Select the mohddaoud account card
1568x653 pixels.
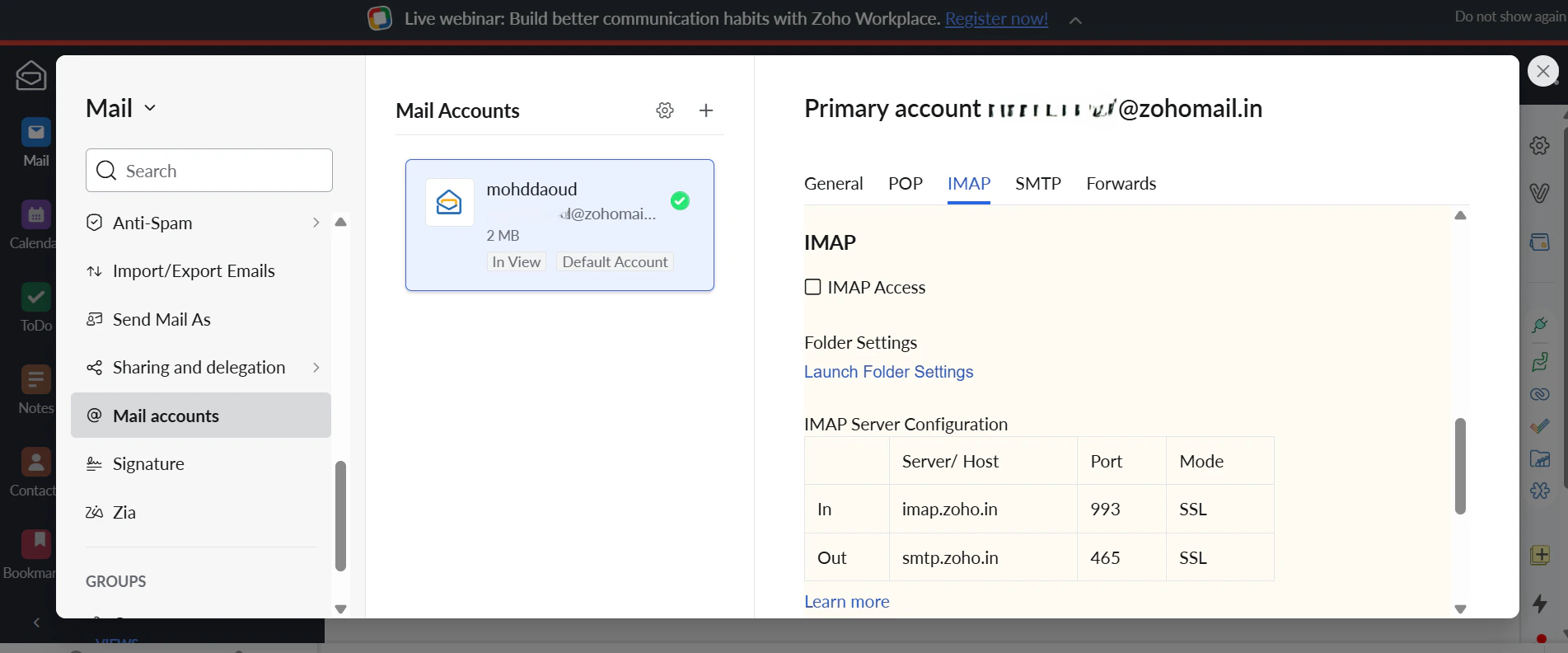559,225
